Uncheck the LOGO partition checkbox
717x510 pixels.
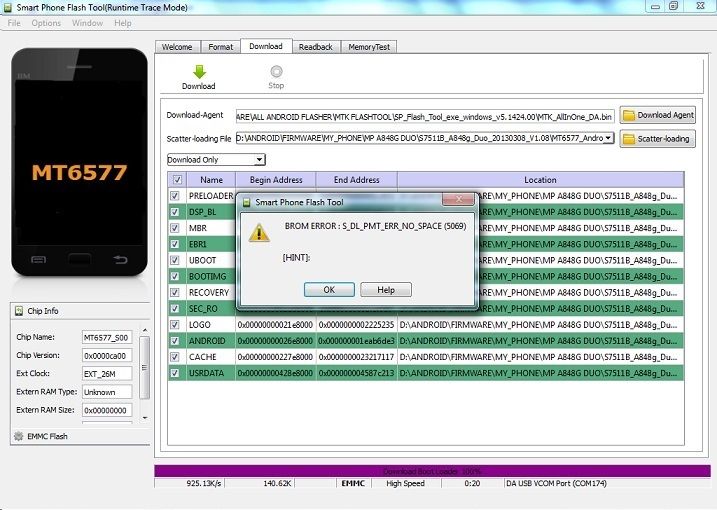tap(175, 325)
